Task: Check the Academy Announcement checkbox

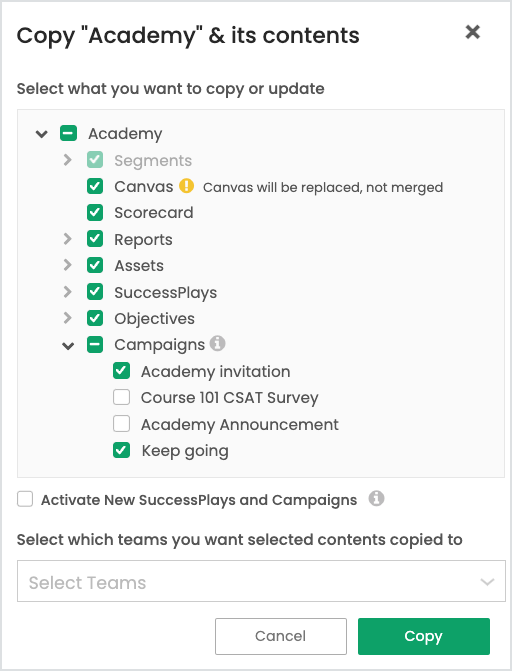Action: (122, 424)
